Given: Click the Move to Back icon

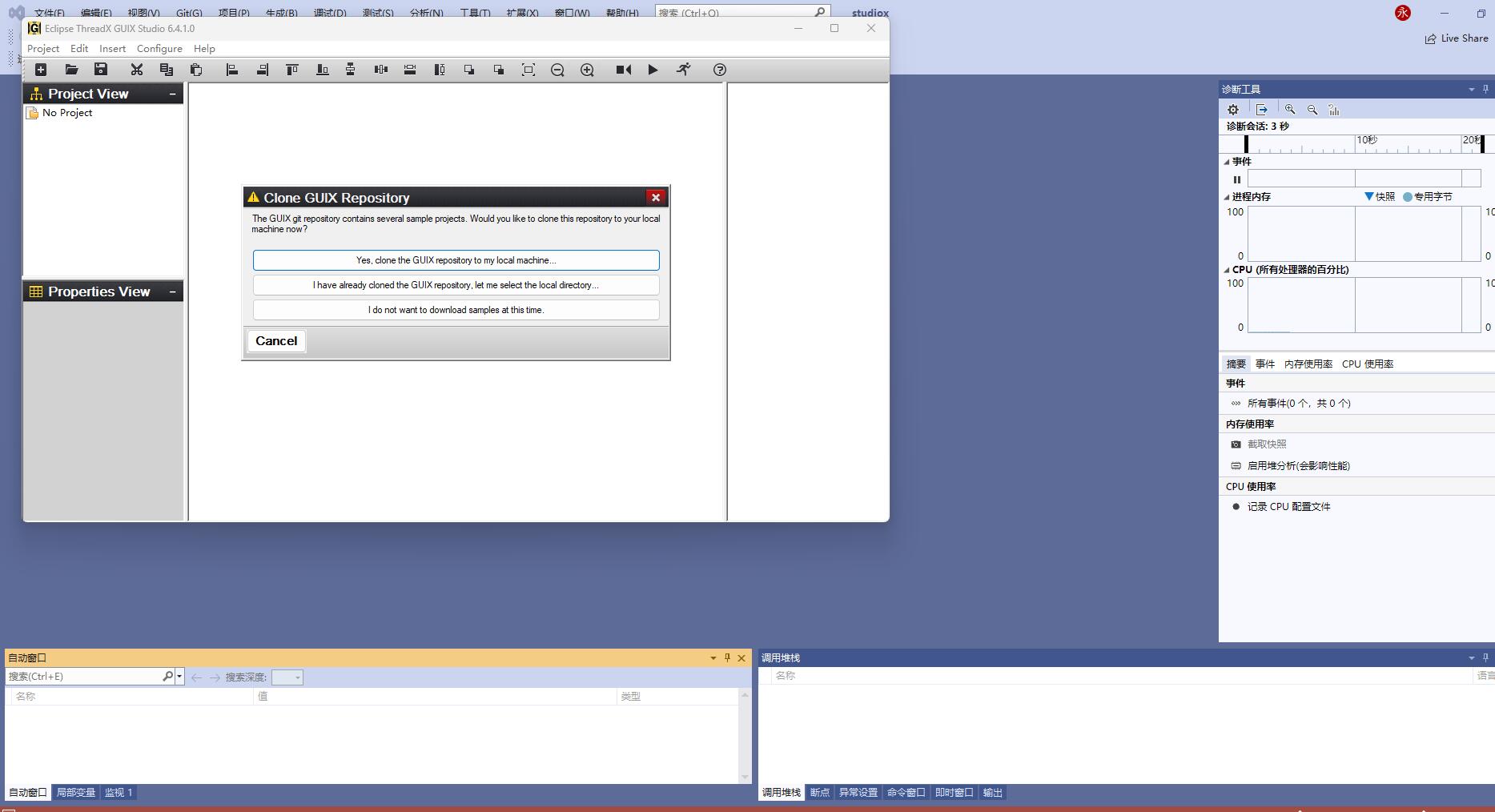Looking at the screenshot, I should point(499,70).
